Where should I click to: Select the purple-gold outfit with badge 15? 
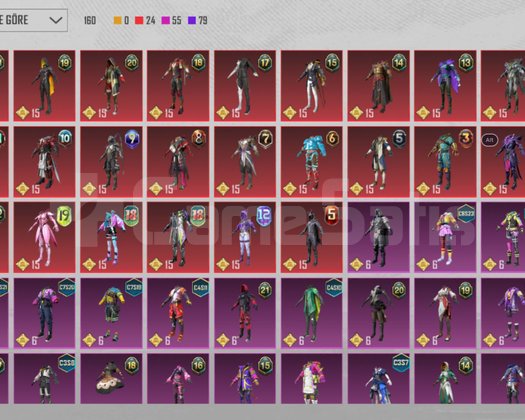(x=245, y=379)
